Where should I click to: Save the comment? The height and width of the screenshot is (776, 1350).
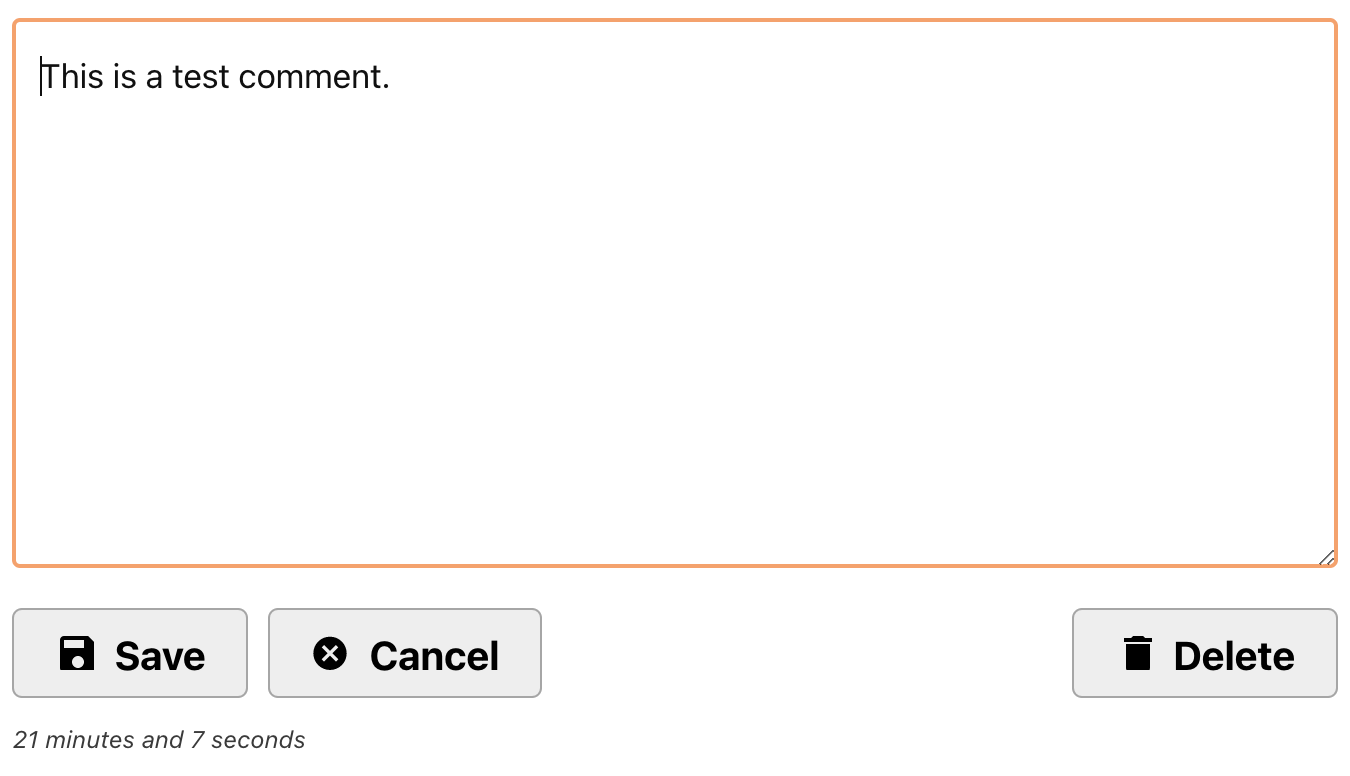(130, 654)
